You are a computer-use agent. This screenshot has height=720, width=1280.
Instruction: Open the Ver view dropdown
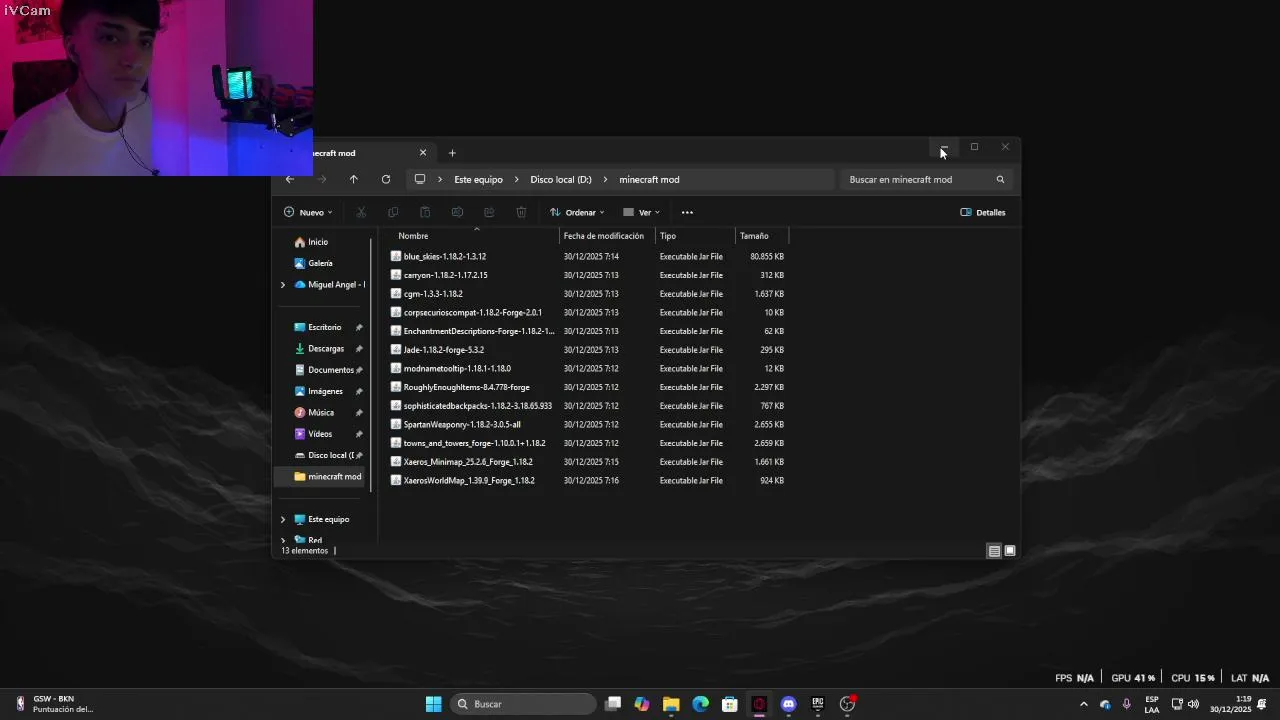(x=641, y=212)
